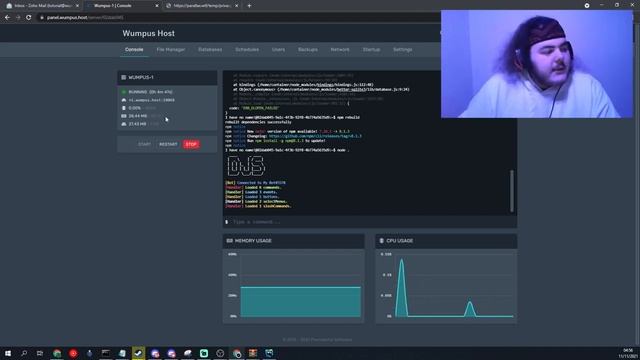Click the green RUNNING status indicator
This screenshot has width=640, height=360.
(124, 92)
